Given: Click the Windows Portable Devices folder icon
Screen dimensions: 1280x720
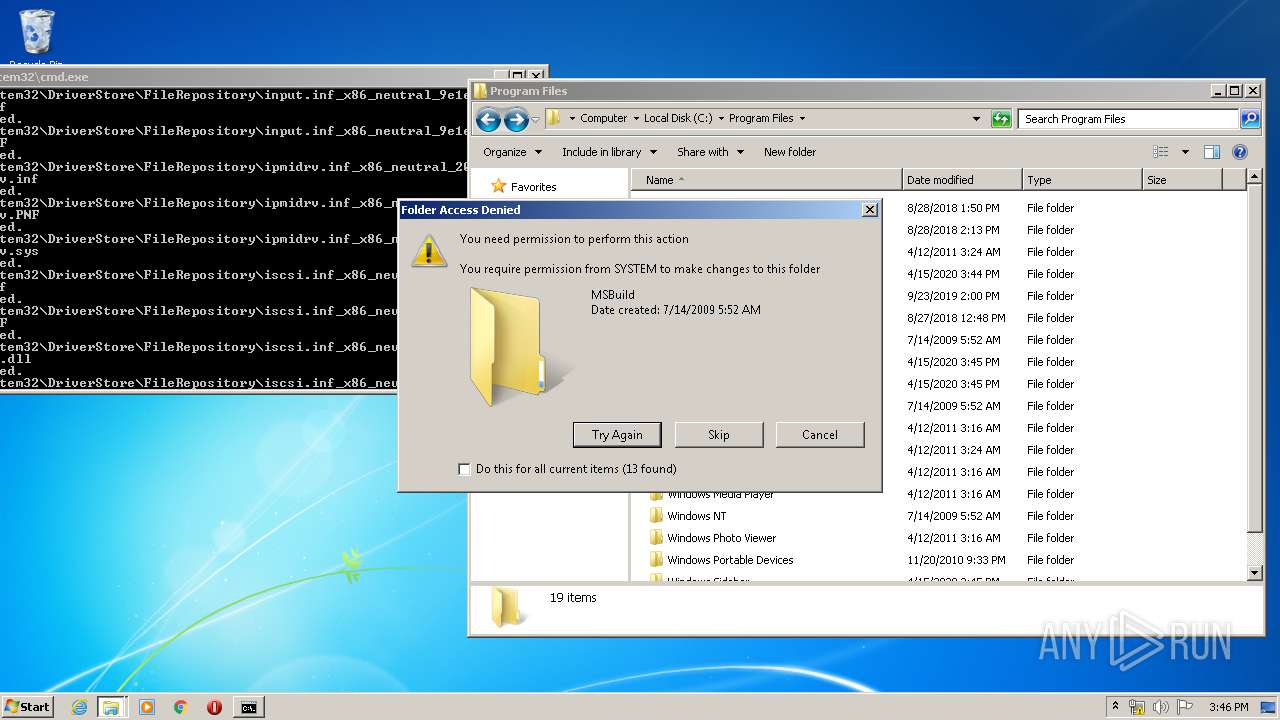Looking at the screenshot, I should [x=656, y=560].
